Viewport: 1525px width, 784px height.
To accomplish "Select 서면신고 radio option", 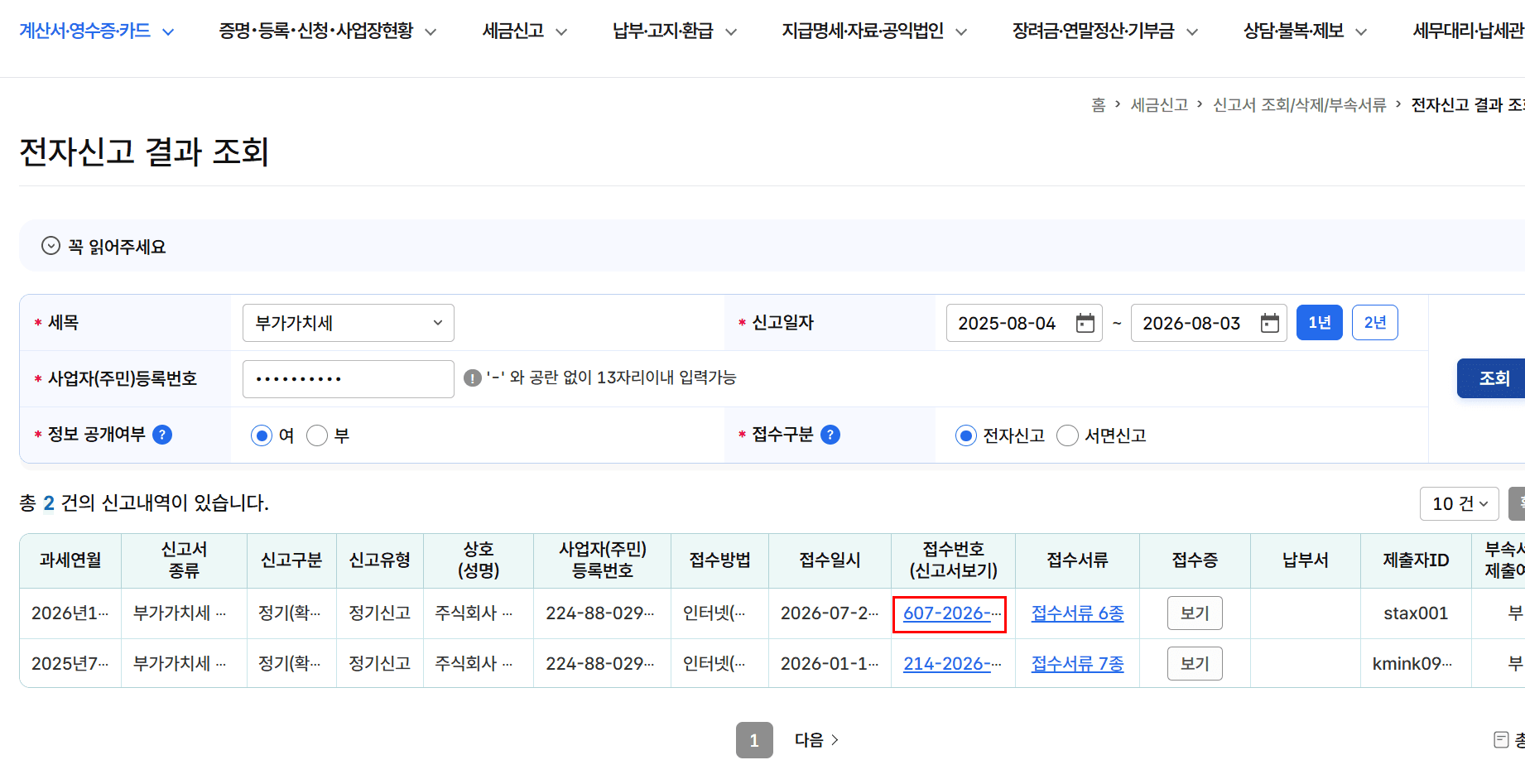I will click(x=1068, y=435).
